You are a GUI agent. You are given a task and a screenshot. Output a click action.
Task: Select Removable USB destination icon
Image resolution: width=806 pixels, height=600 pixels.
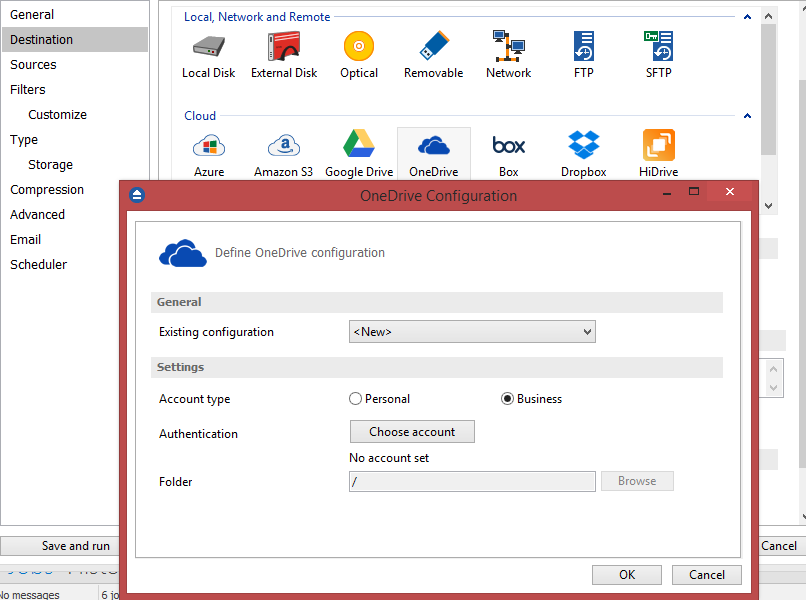434,54
